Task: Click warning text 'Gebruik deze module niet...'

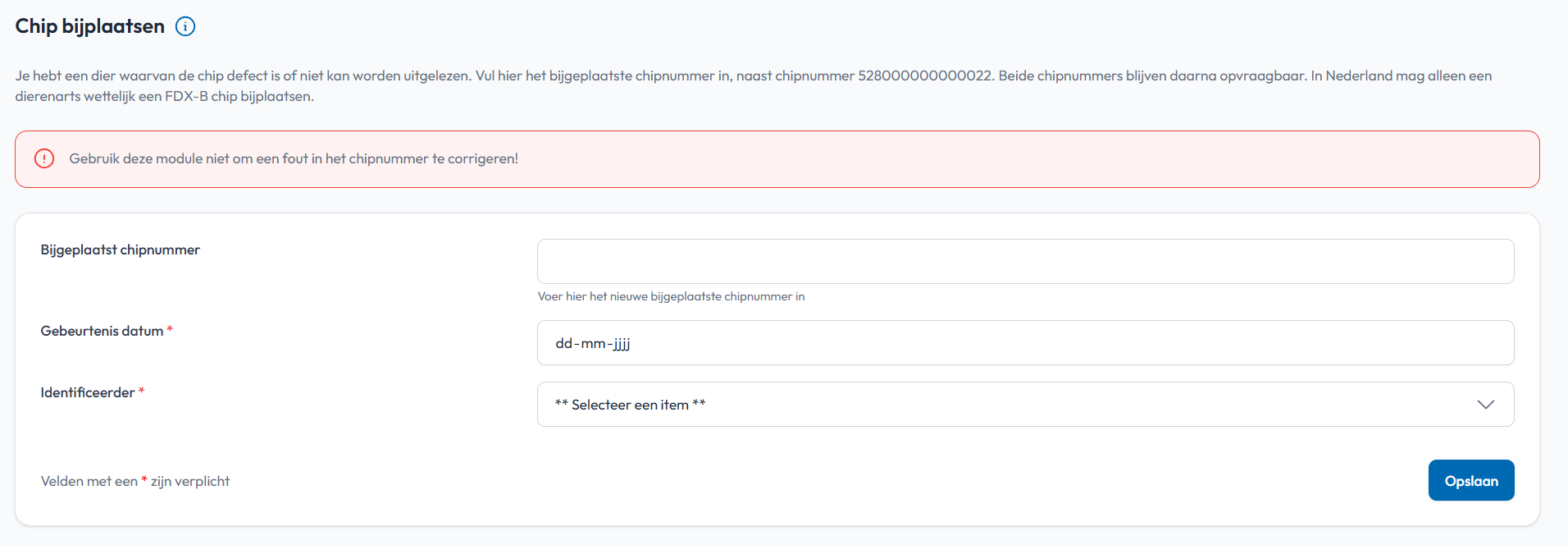Action: pyautogui.click(x=294, y=158)
